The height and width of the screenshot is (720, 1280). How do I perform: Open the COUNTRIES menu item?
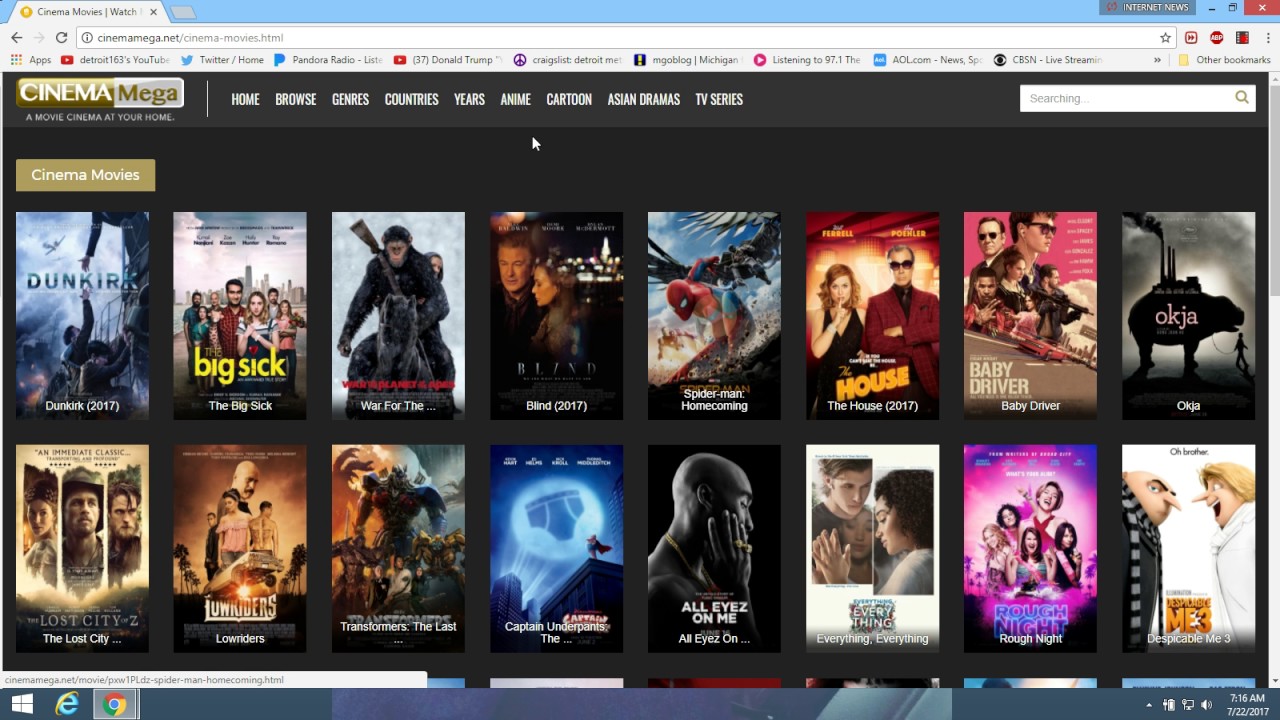[x=412, y=99]
